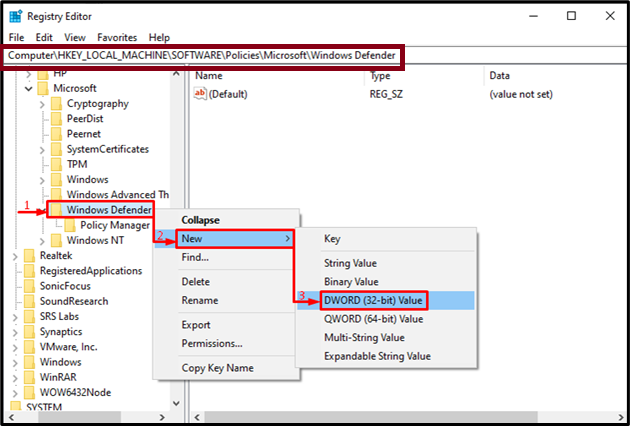Click the Policy Manager folder icon
The height and width of the screenshot is (426, 630).
point(71,225)
